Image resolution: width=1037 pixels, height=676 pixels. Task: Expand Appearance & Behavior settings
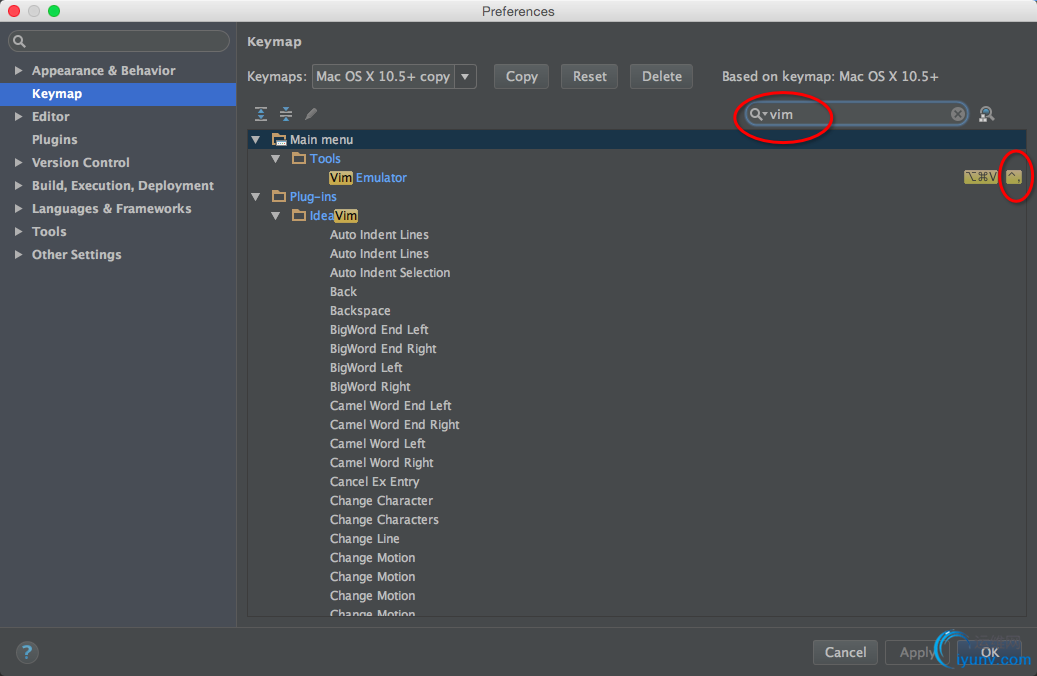(x=19, y=70)
